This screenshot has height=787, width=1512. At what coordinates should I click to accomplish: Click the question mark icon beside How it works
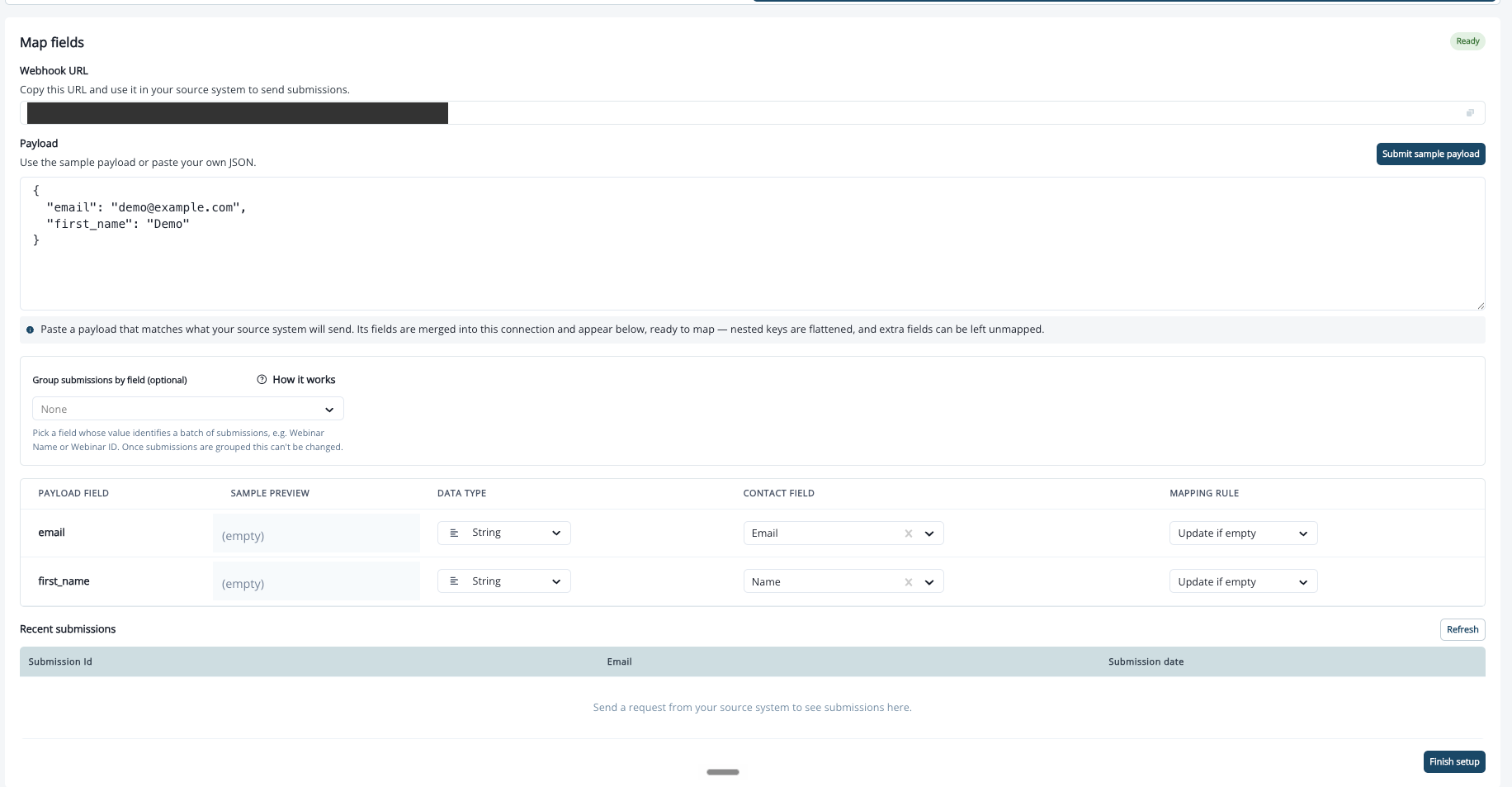click(262, 380)
